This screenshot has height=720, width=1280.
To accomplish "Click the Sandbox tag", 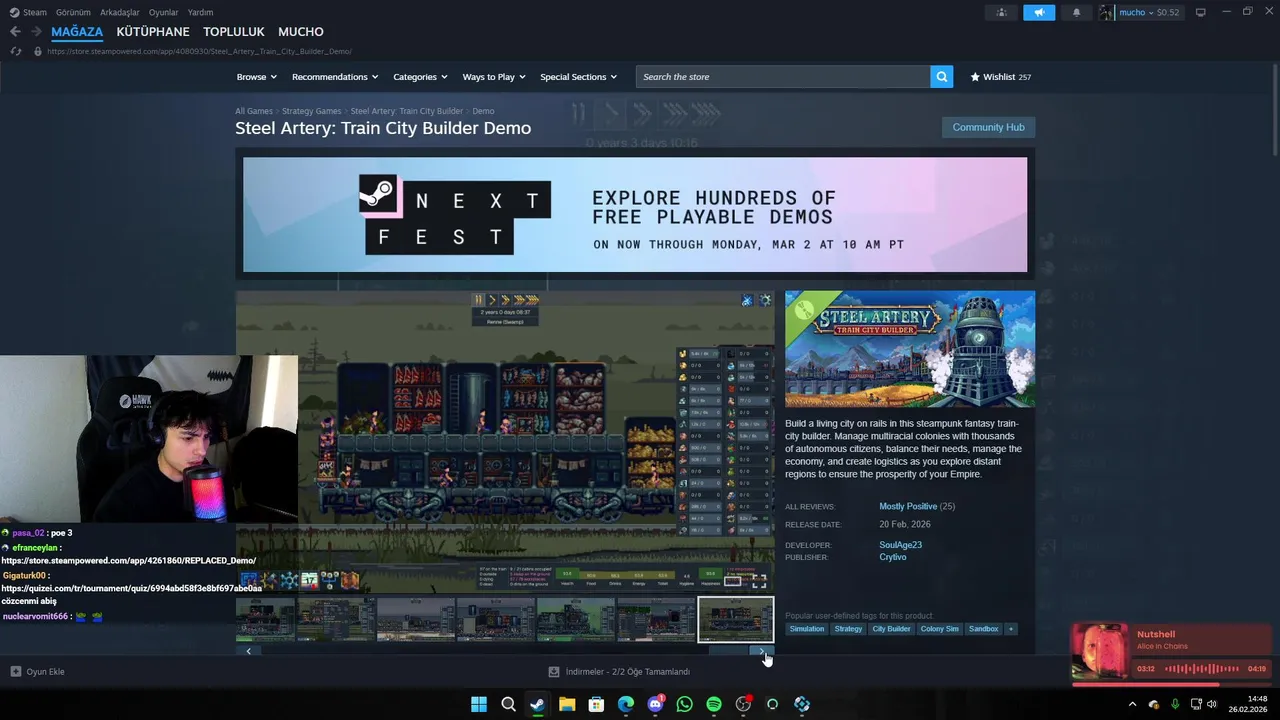I will tap(983, 629).
